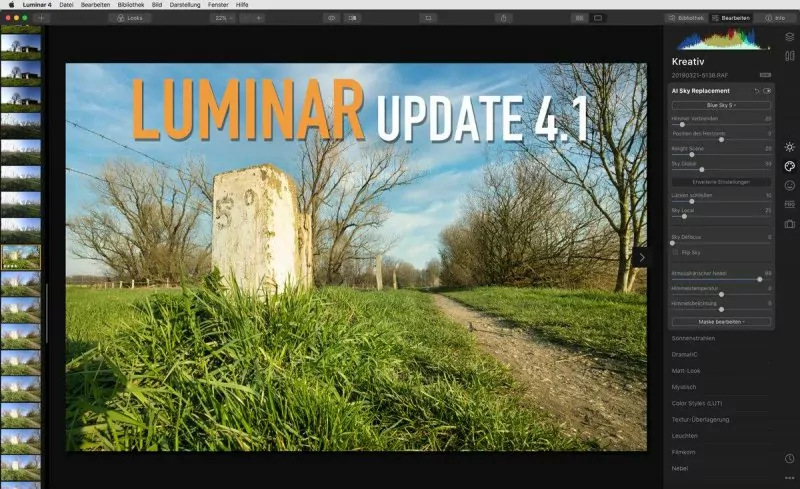The image size is (800, 489).
Task: Open the three-dot more options icon
Action: 789,478
